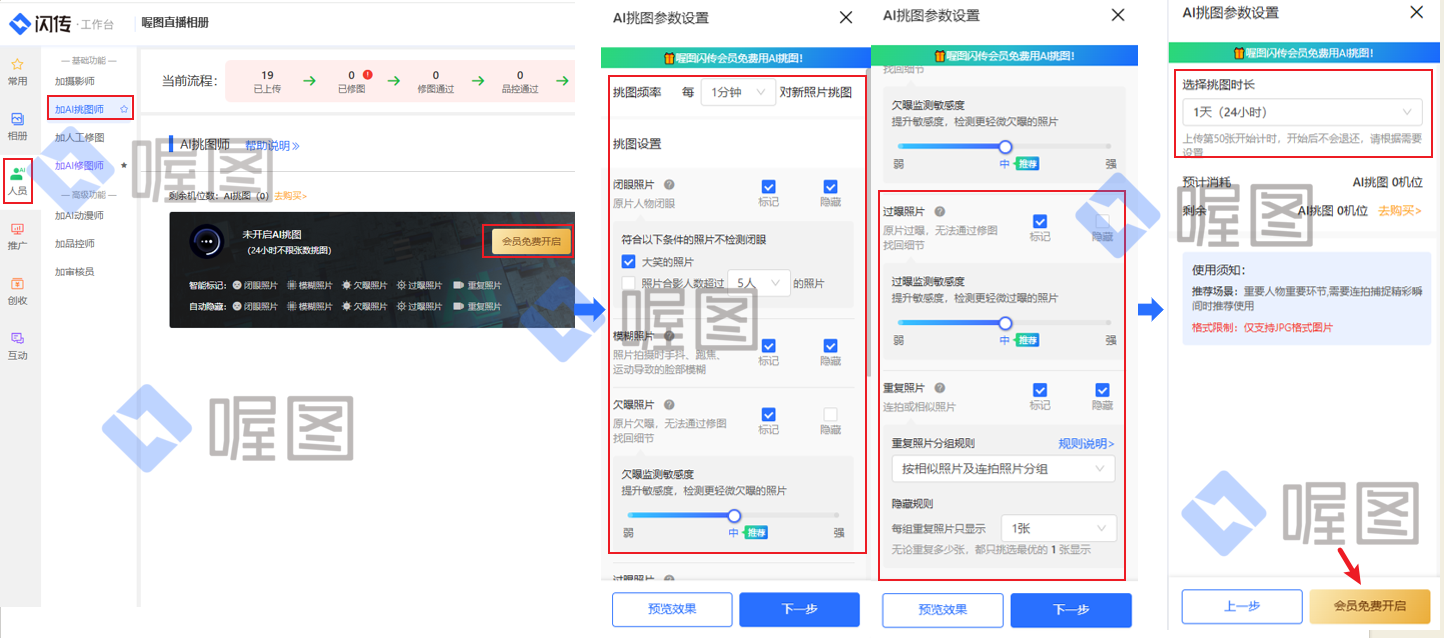
Task: Click the help icon beside 模糊照片 setting
Action: point(669,336)
